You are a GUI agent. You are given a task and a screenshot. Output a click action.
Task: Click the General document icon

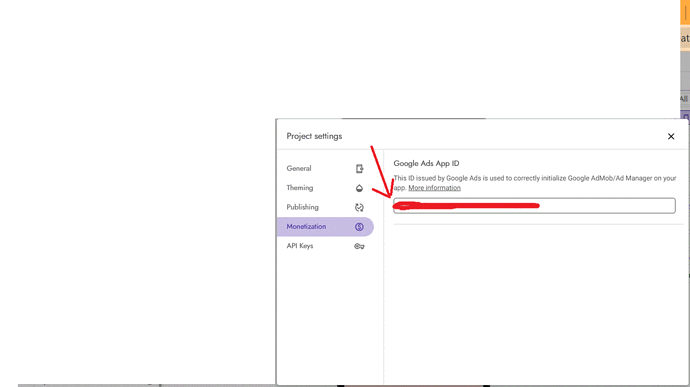[x=359, y=169]
